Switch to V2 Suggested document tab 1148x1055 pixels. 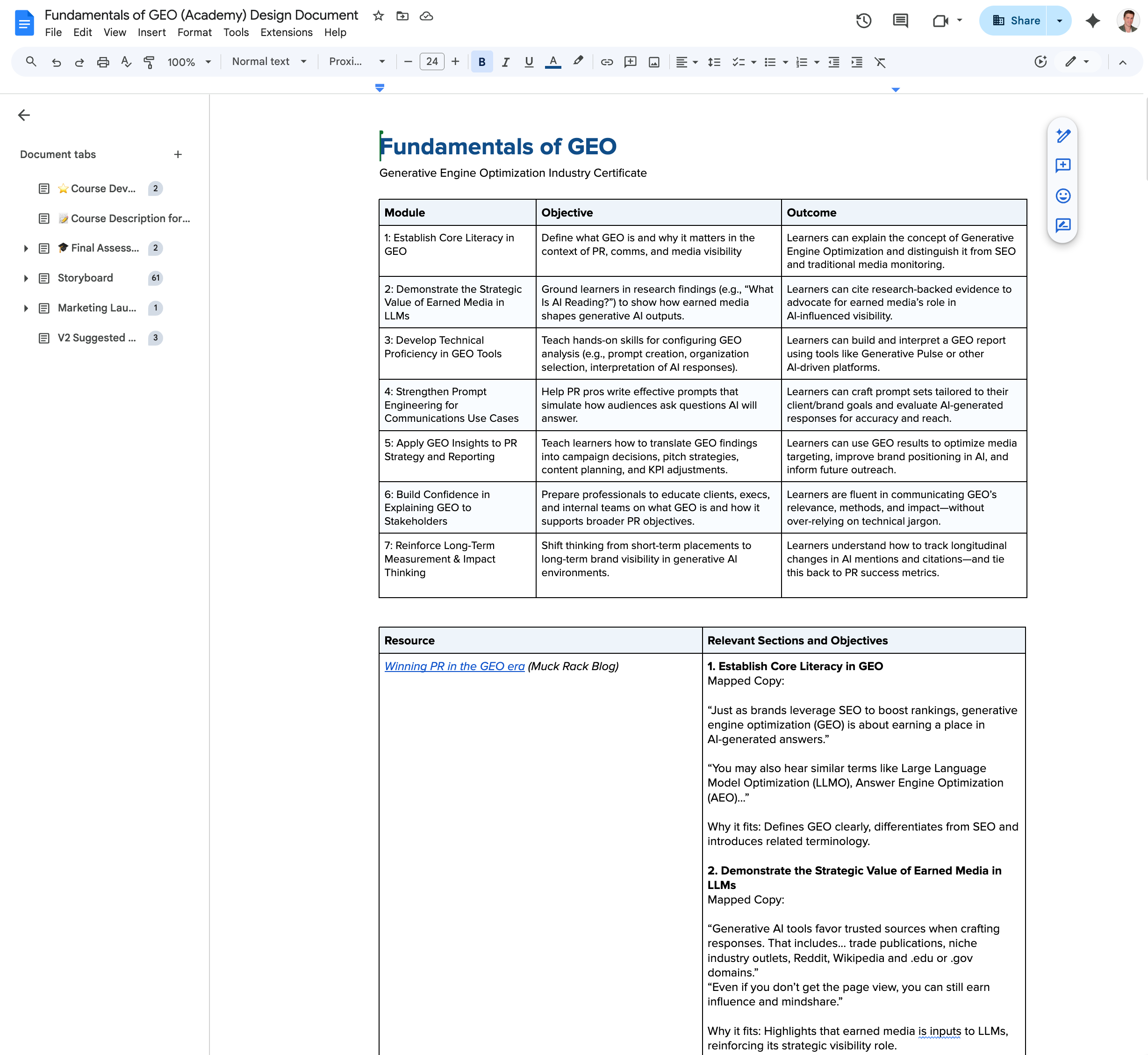[96, 338]
